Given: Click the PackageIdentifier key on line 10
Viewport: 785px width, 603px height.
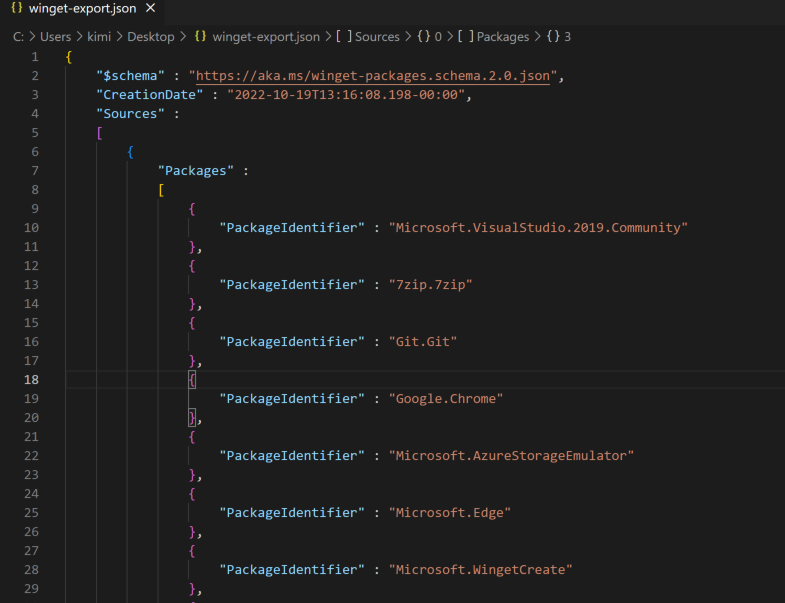Looking at the screenshot, I should pos(292,228).
